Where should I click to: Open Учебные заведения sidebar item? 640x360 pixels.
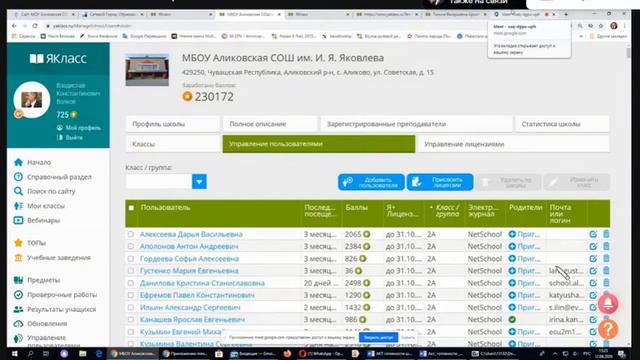coord(52,258)
